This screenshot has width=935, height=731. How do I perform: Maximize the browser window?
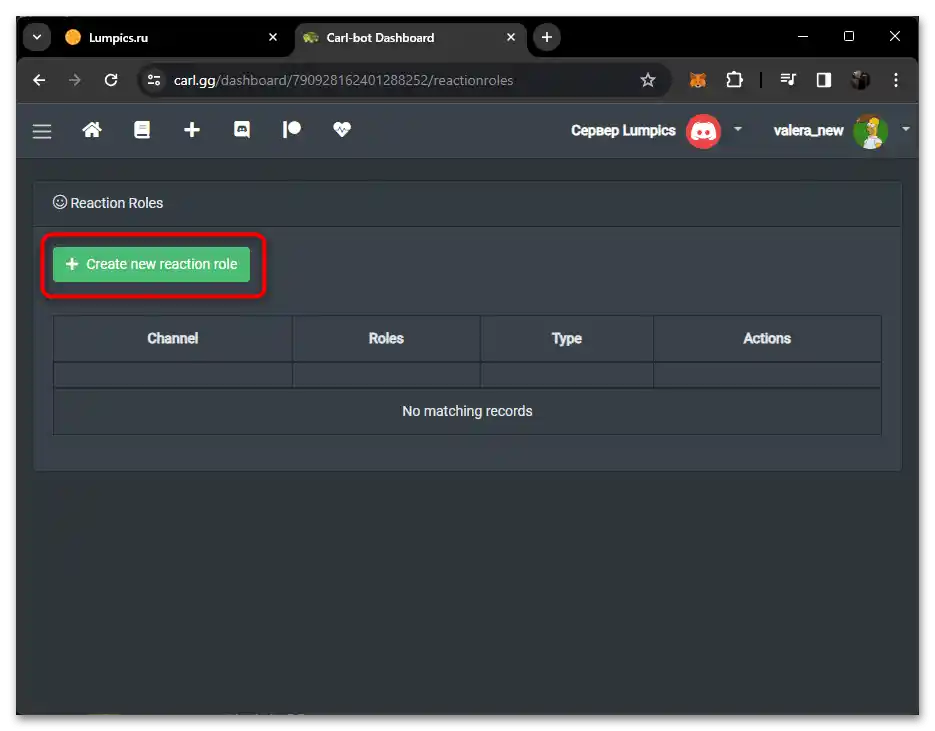click(x=849, y=36)
